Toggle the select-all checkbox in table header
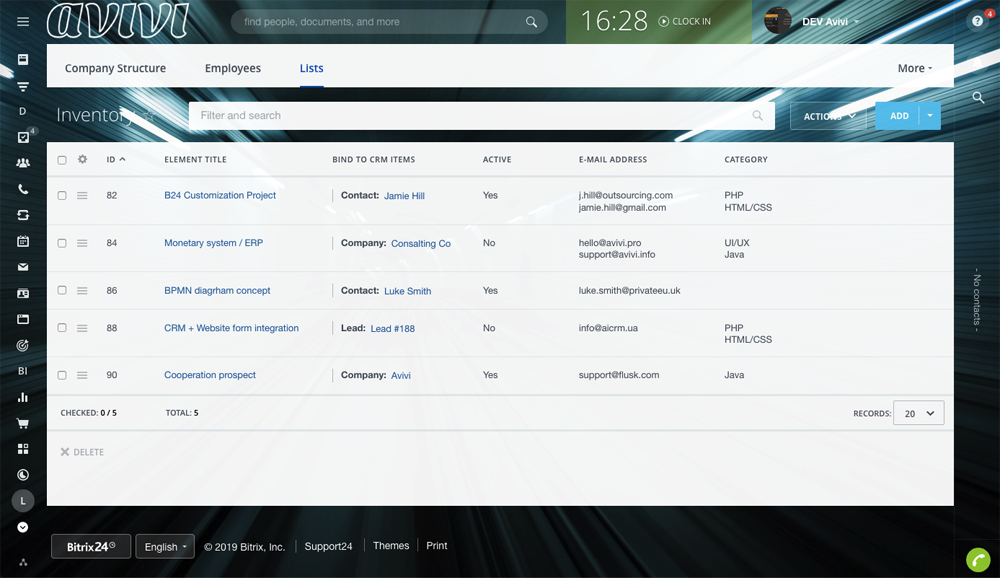This screenshot has height=578, width=1000. 62,160
